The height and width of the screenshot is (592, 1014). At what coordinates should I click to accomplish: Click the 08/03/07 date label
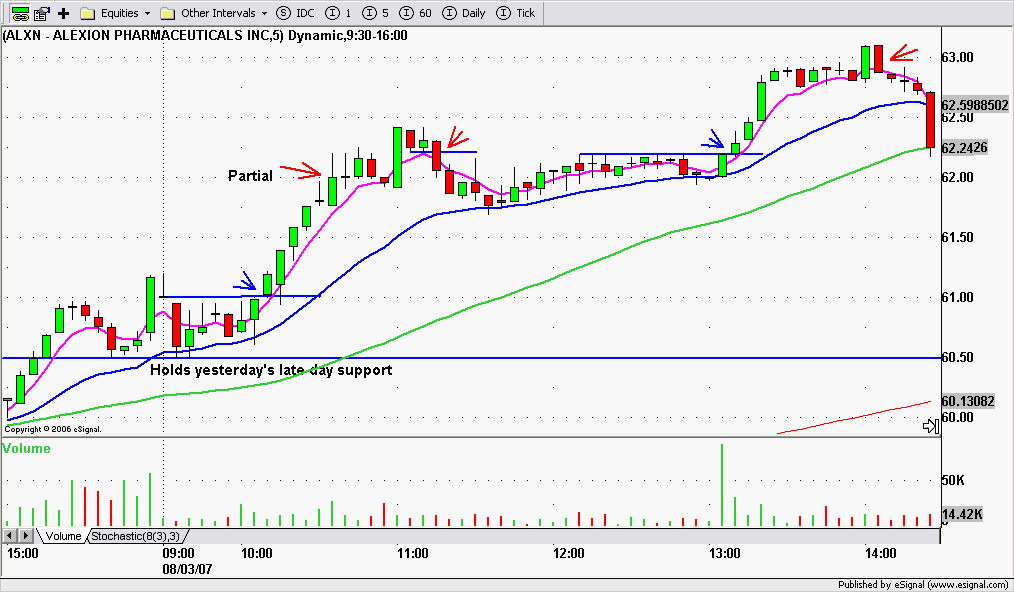point(187,569)
